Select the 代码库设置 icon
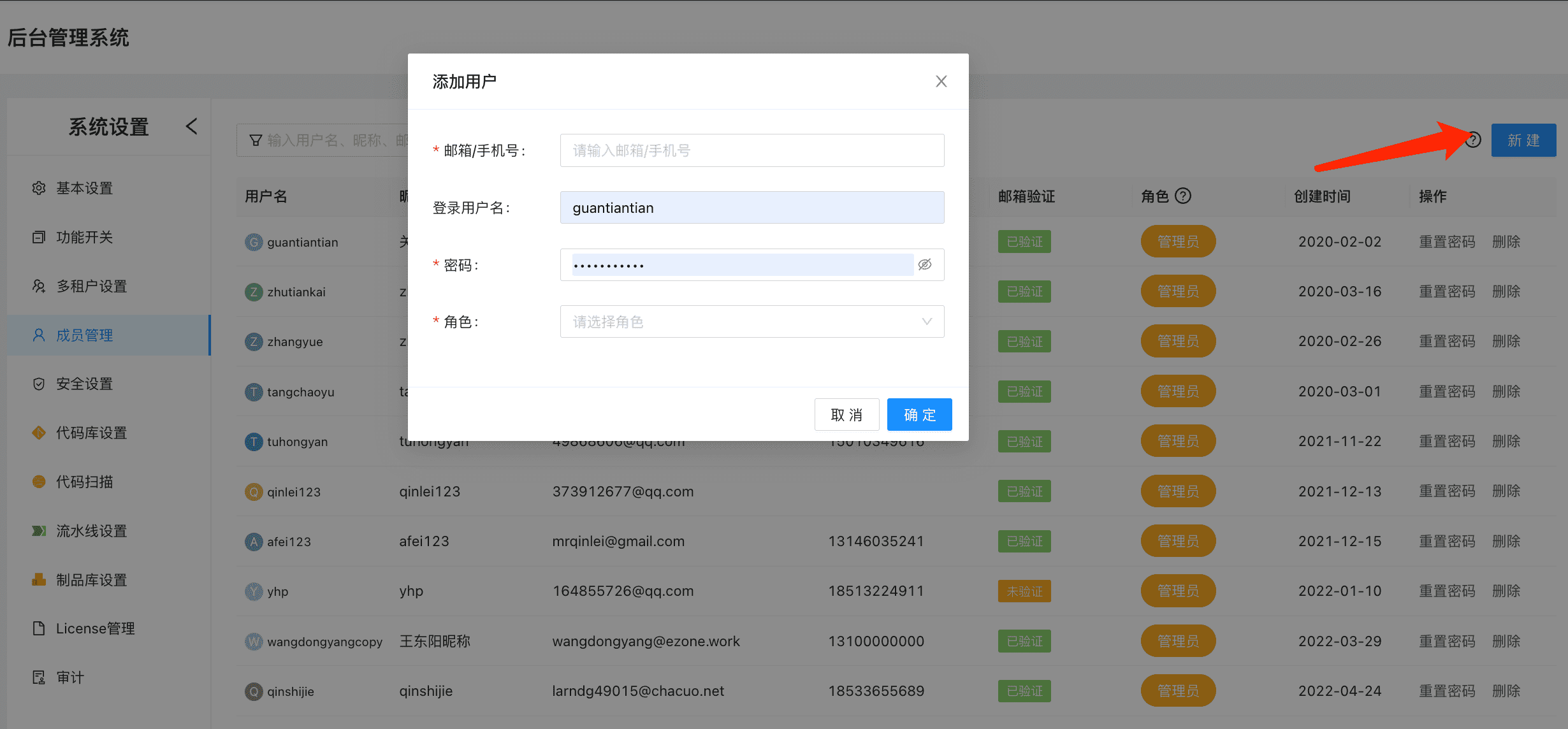 [38, 432]
